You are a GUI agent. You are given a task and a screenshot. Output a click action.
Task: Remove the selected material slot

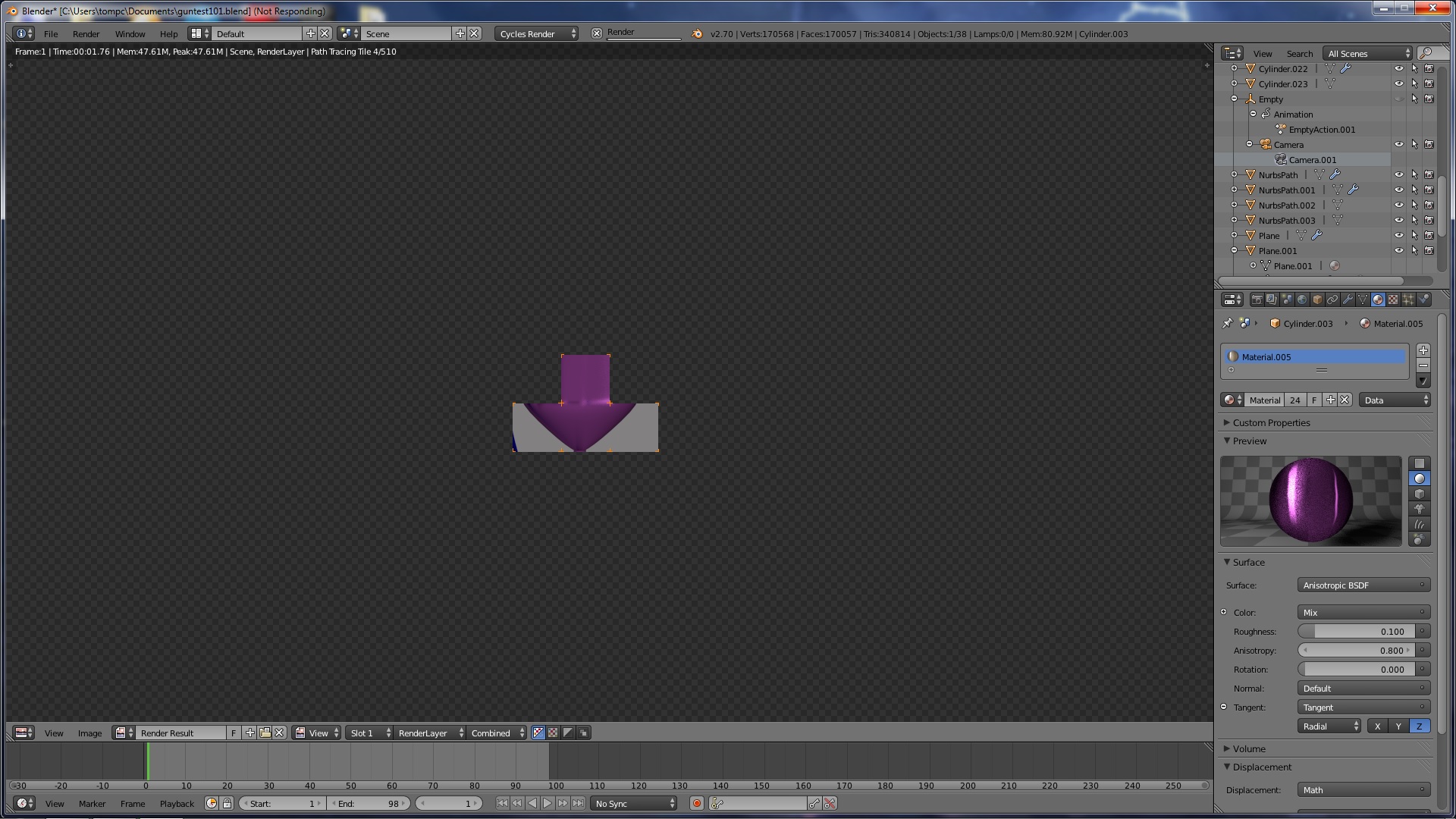tap(1423, 366)
